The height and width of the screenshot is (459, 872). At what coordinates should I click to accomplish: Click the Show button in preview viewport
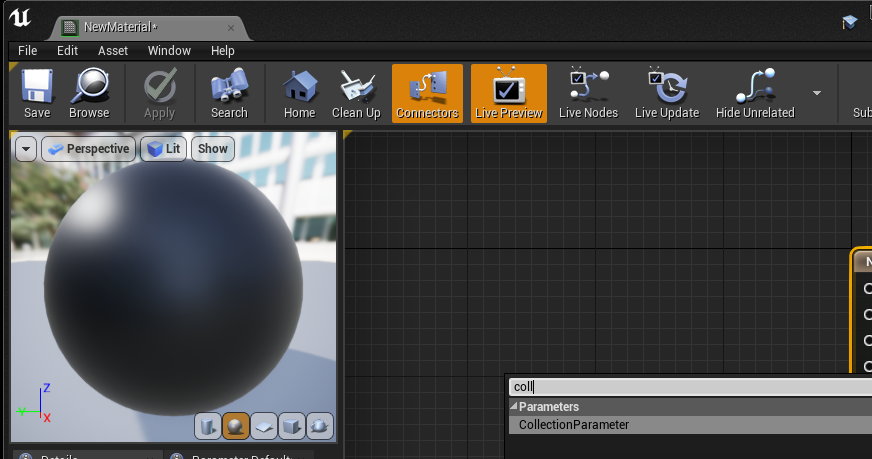point(212,149)
